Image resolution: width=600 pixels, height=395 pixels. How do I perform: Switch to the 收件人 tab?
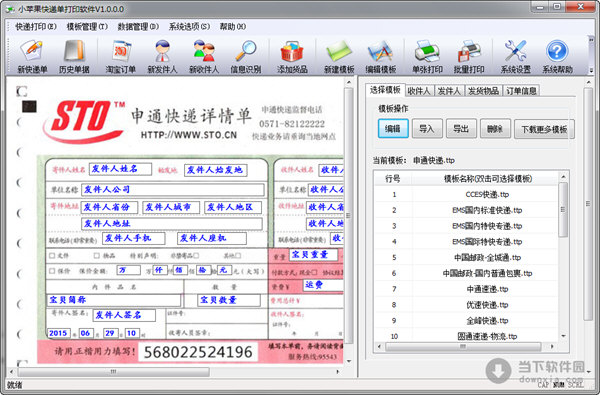pos(419,91)
